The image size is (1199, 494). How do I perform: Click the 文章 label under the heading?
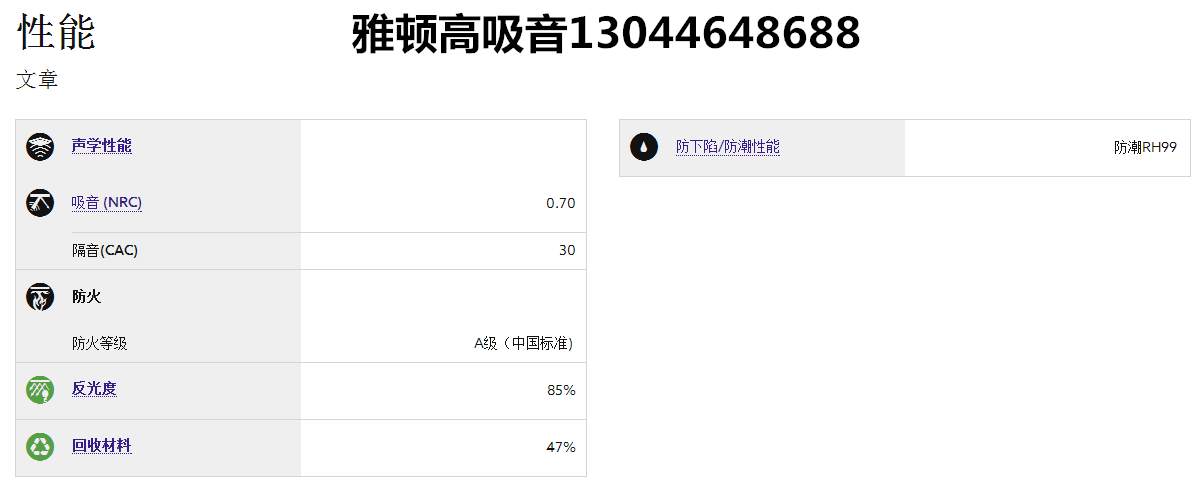pos(37,80)
